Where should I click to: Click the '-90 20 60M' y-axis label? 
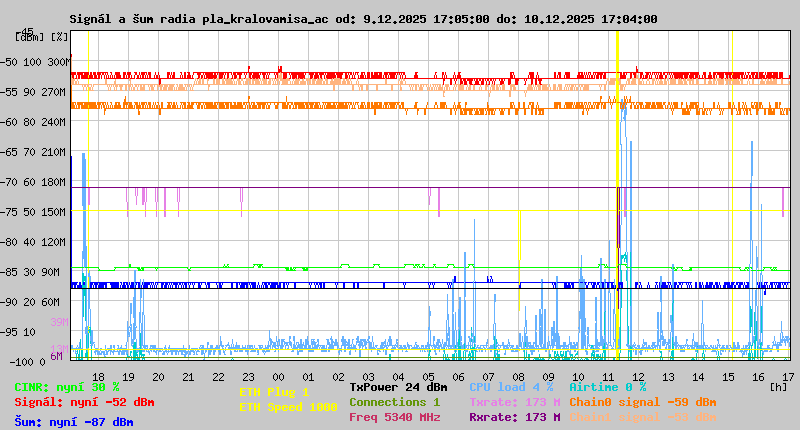[30, 302]
